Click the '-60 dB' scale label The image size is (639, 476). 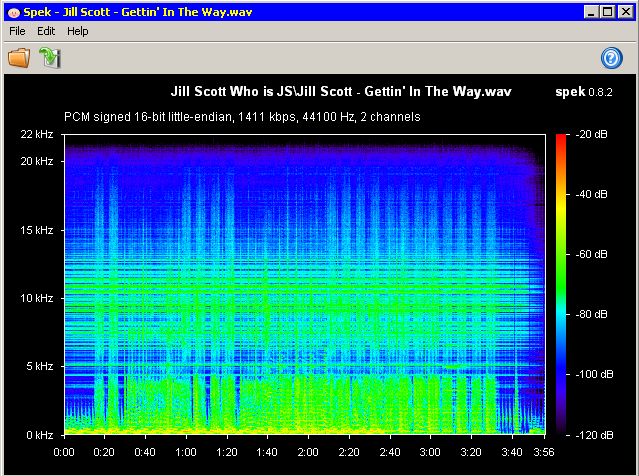pos(591,254)
